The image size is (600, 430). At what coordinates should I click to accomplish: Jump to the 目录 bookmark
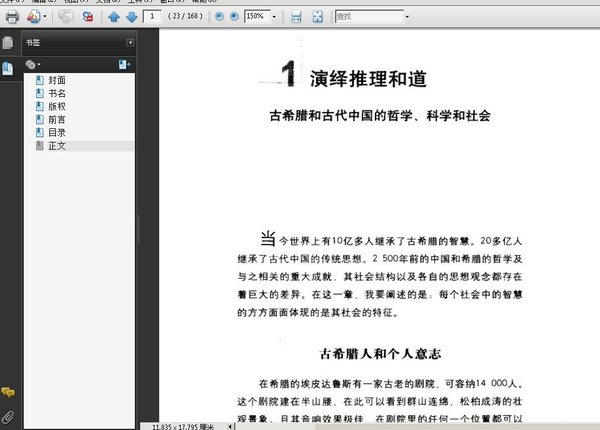56,132
